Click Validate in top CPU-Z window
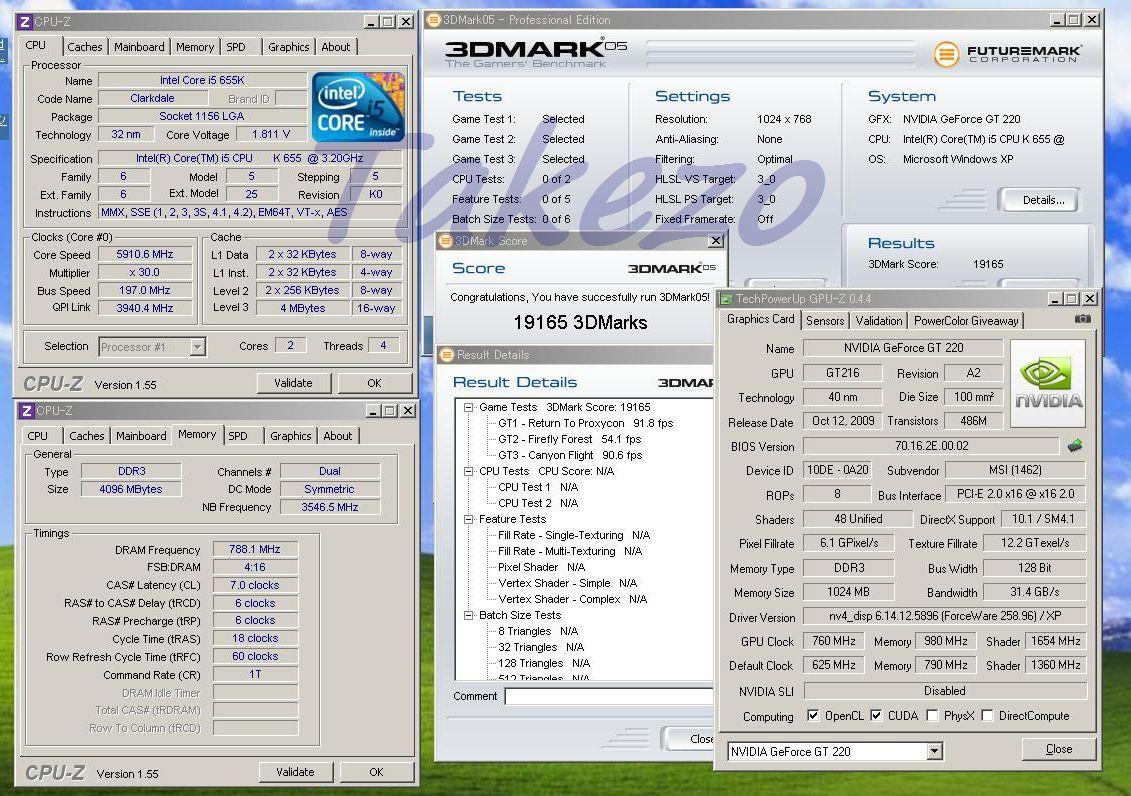Viewport: 1131px width, 796px height. click(x=294, y=383)
